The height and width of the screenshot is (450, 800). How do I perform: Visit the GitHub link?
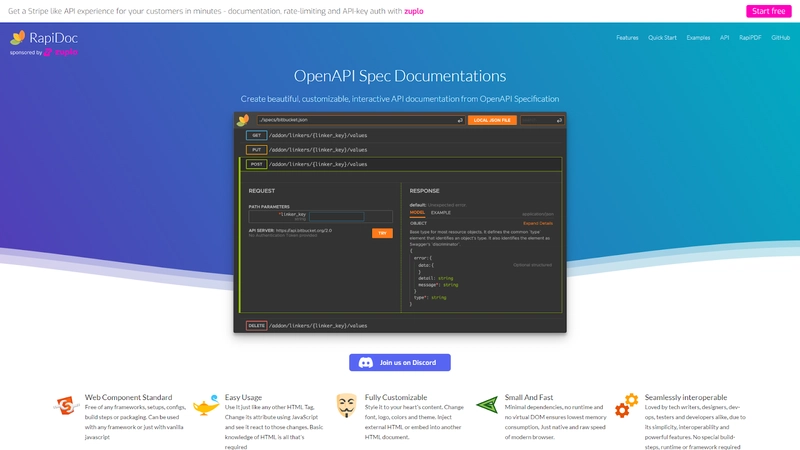pos(781,38)
